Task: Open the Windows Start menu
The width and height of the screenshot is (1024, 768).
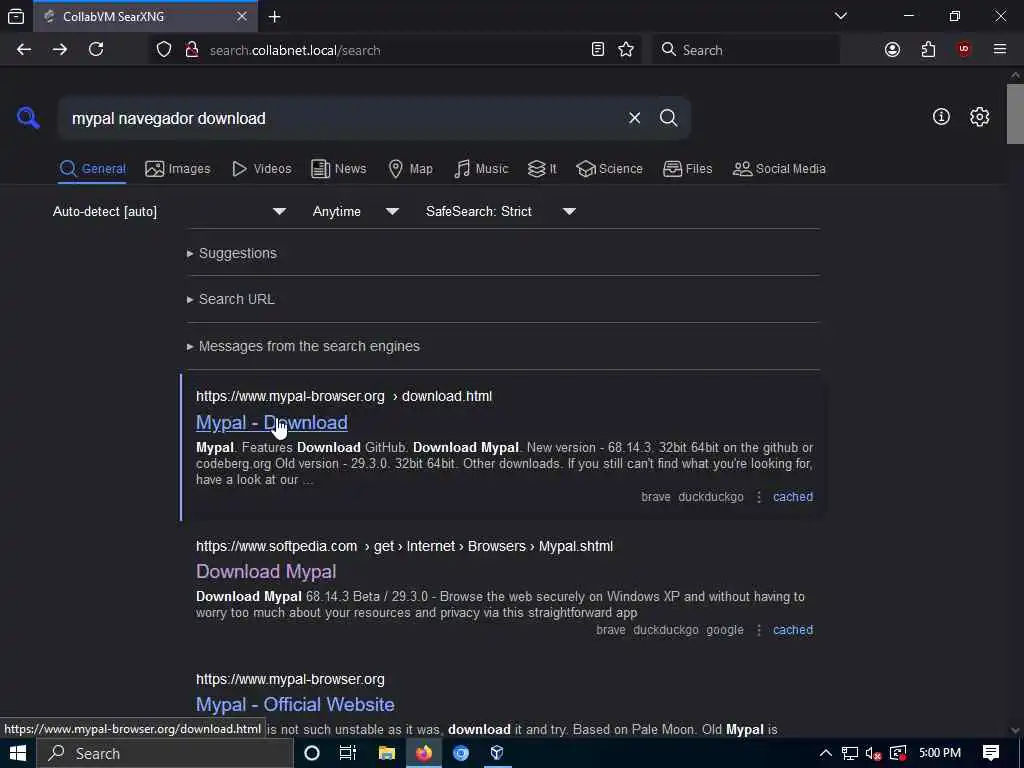Action: click(18, 753)
